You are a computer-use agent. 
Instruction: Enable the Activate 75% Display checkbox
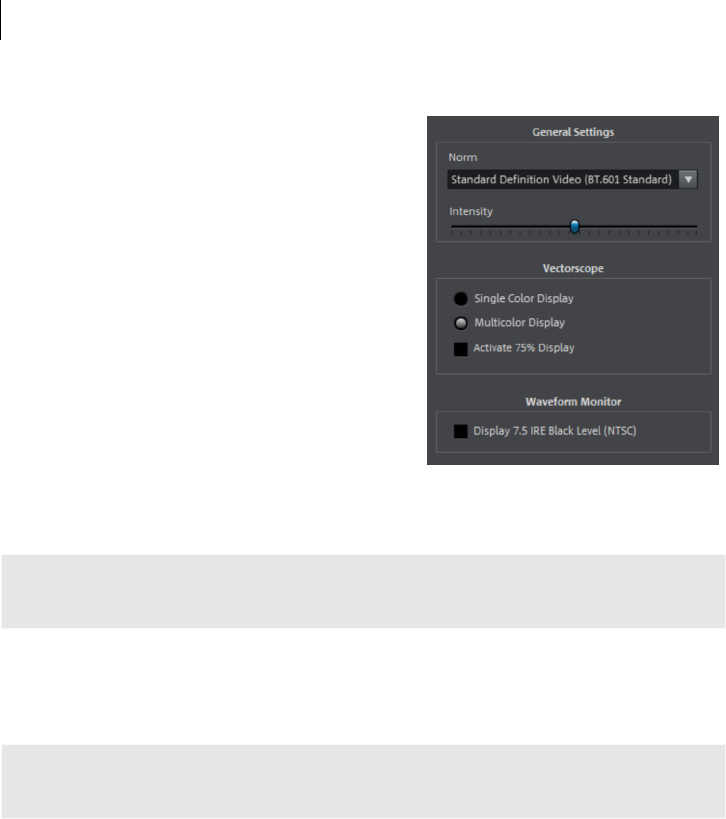click(461, 349)
